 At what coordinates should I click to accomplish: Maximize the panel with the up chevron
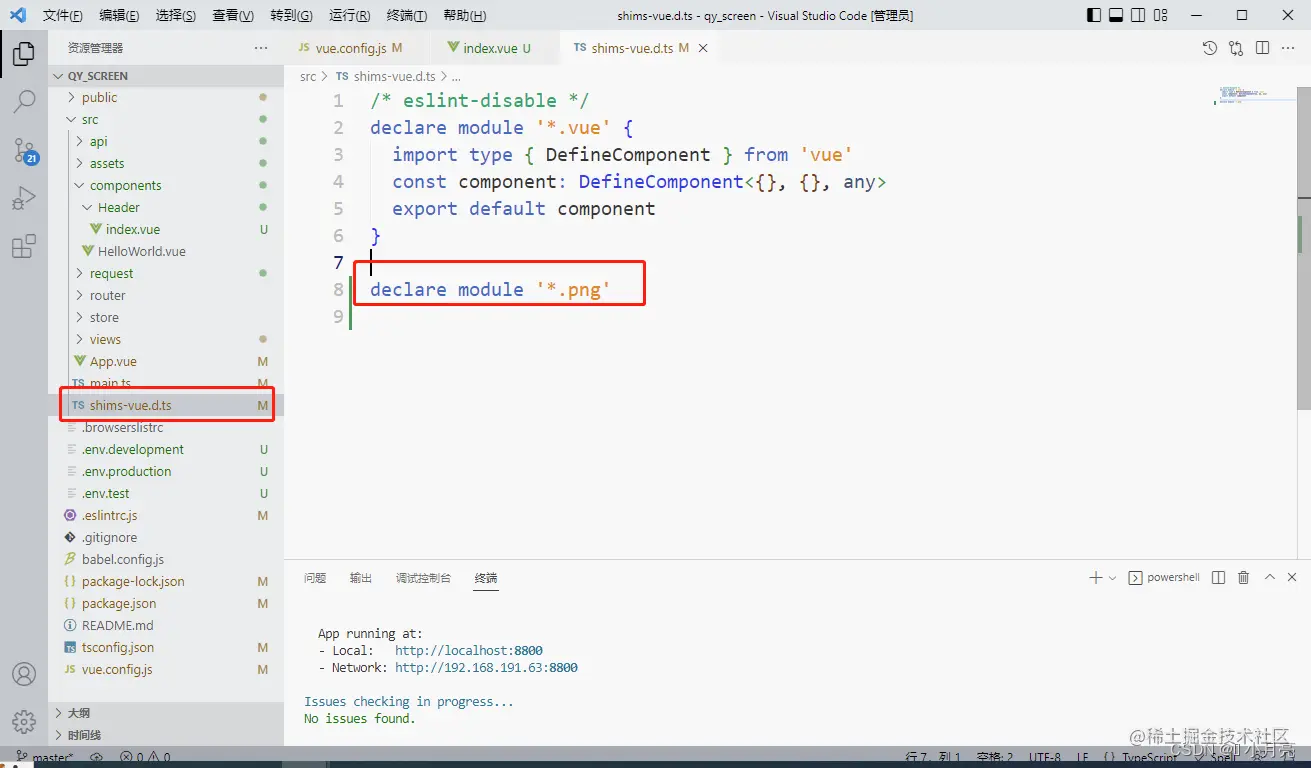click(1270, 578)
